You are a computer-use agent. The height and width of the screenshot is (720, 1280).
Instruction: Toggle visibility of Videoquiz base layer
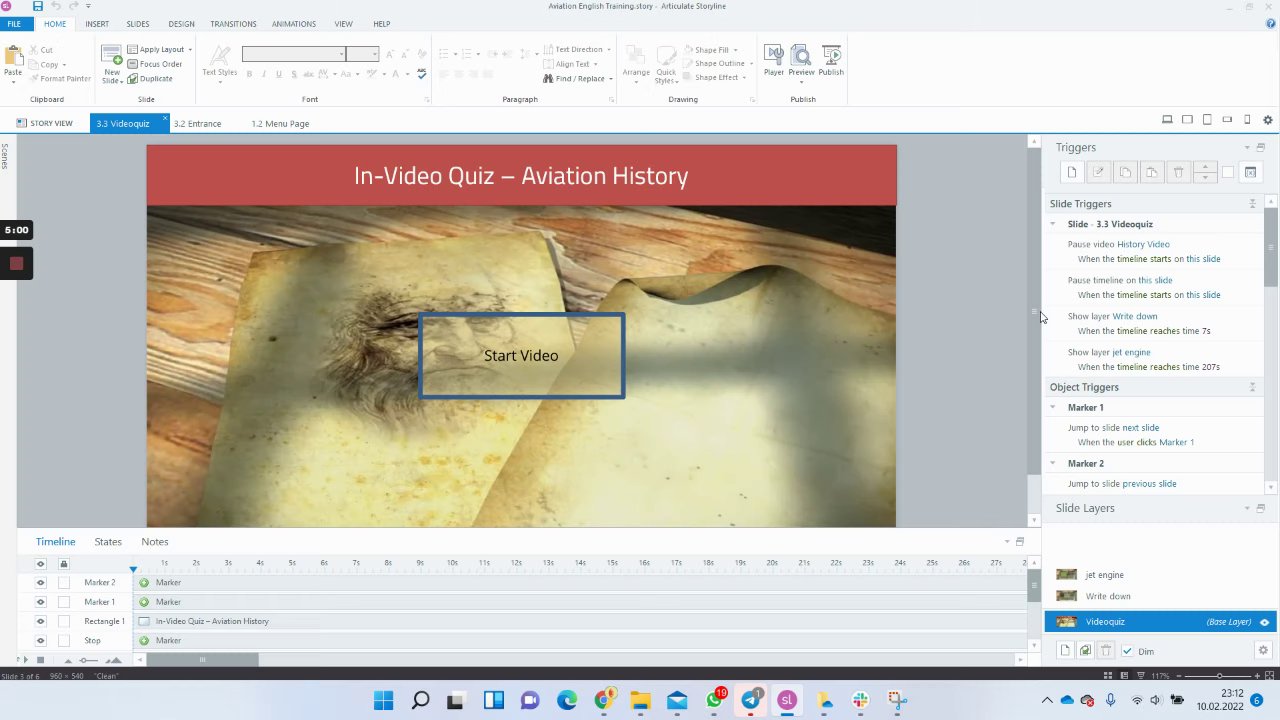1264,622
